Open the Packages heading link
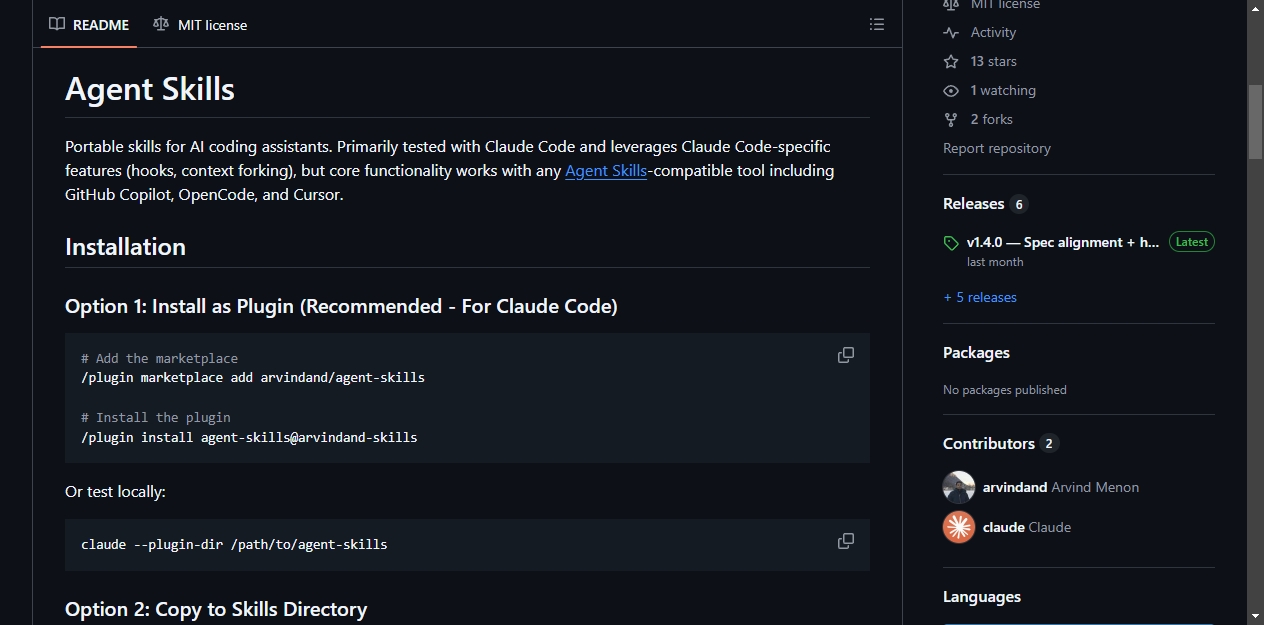The width and height of the screenshot is (1264, 625). pos(976,353)
